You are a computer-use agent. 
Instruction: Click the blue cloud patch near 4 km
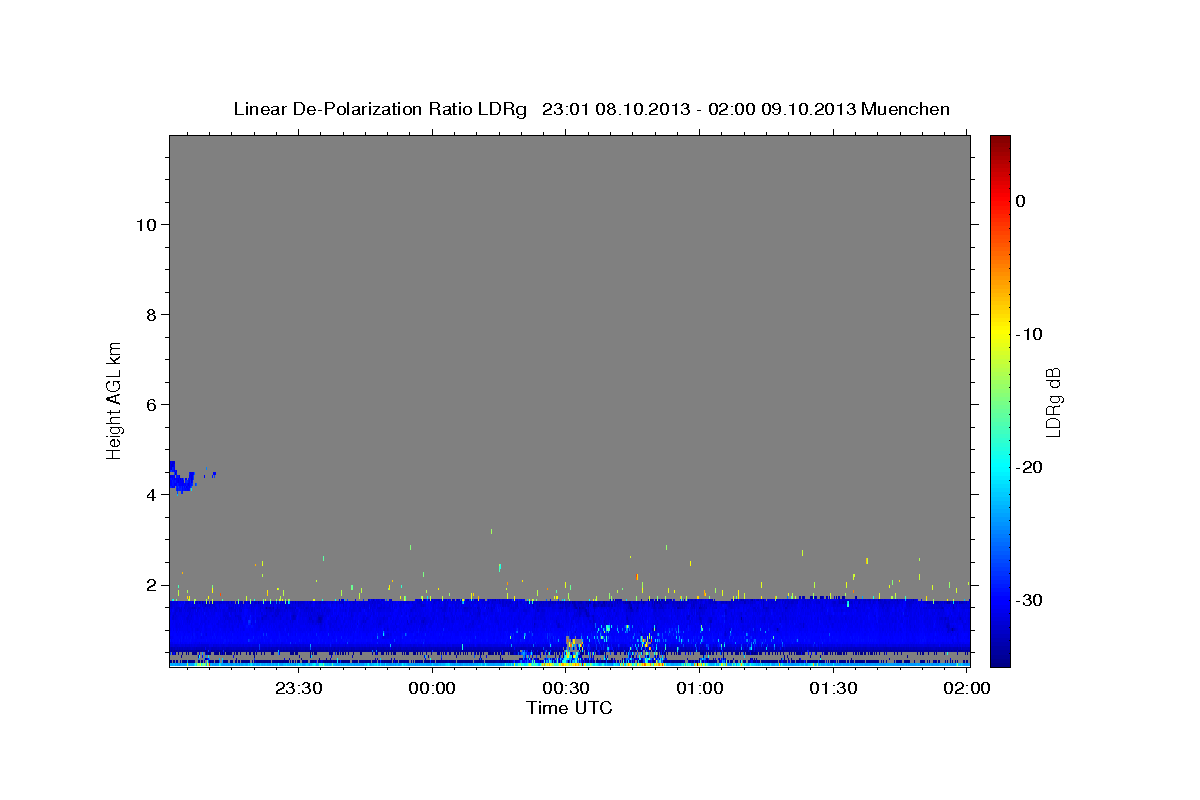click(x=182, y=479)
